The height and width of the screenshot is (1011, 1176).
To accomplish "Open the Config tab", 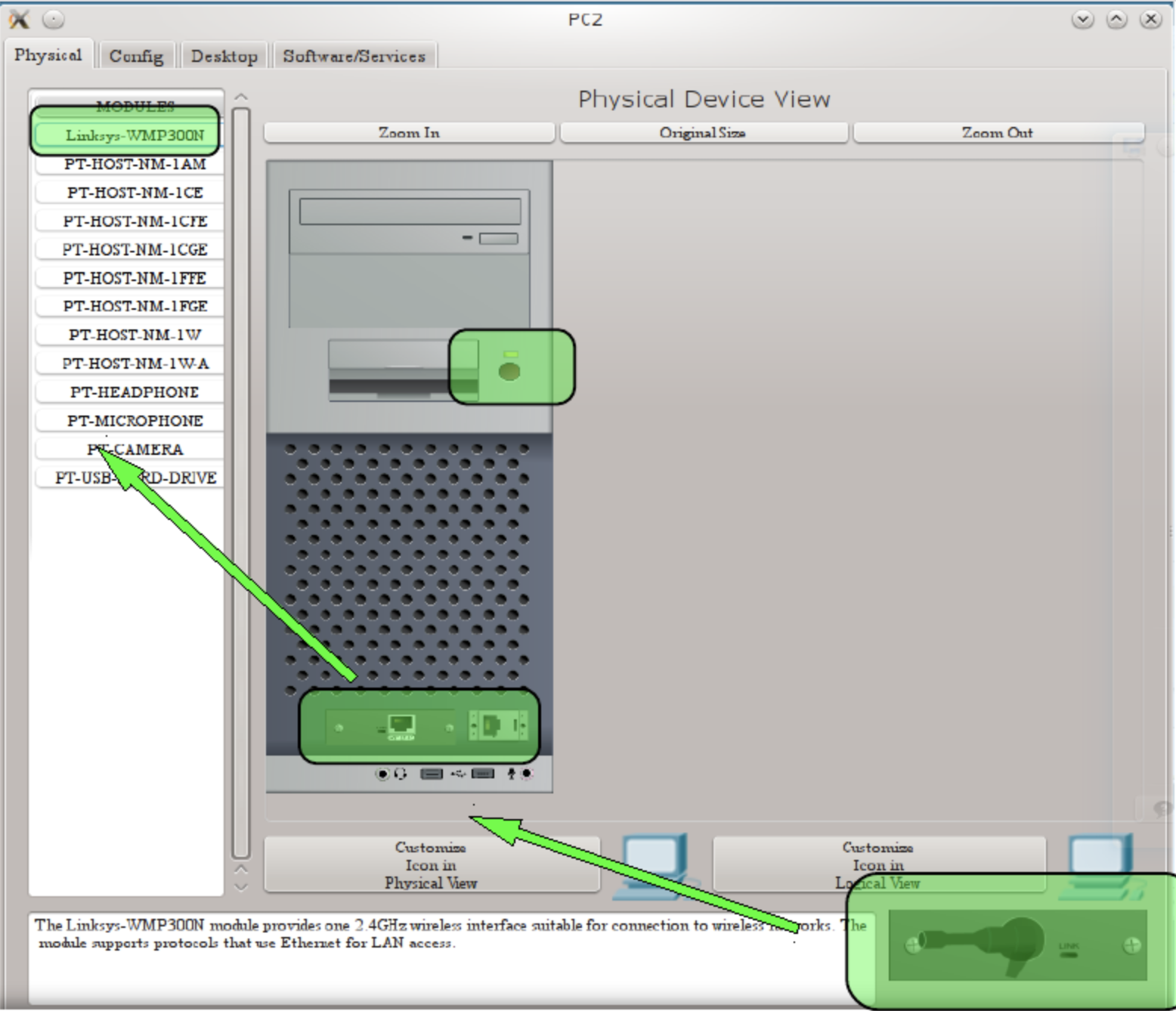I will (136, 56).
